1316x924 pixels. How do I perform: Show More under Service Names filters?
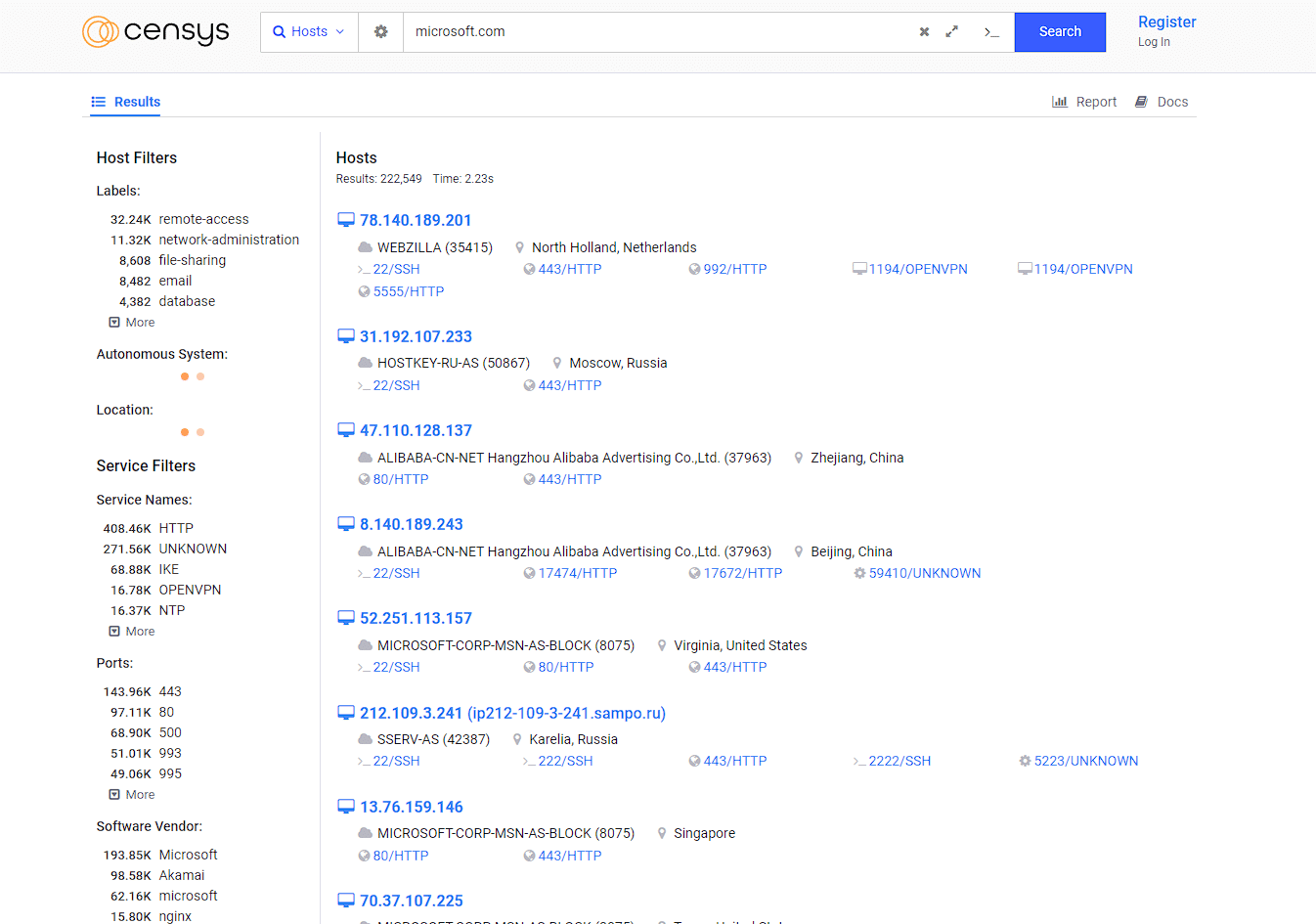click(x=131, y=631)
